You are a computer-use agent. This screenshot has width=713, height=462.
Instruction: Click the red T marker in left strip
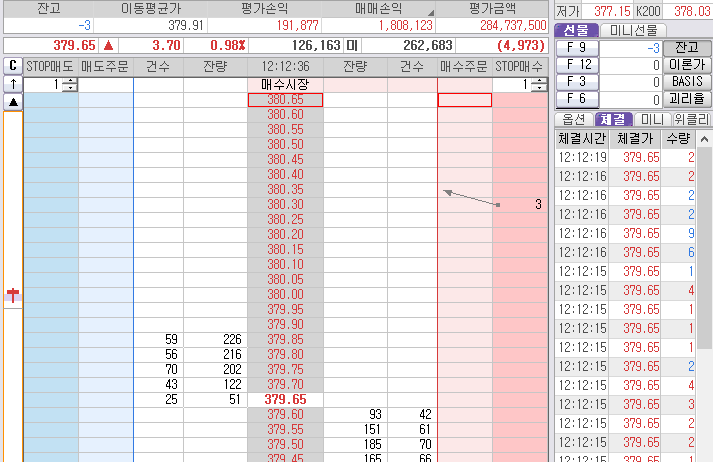point(13,296)
